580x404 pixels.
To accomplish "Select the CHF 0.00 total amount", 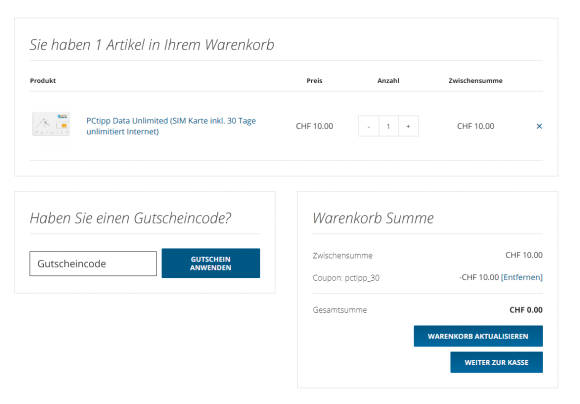I will 526,310.
